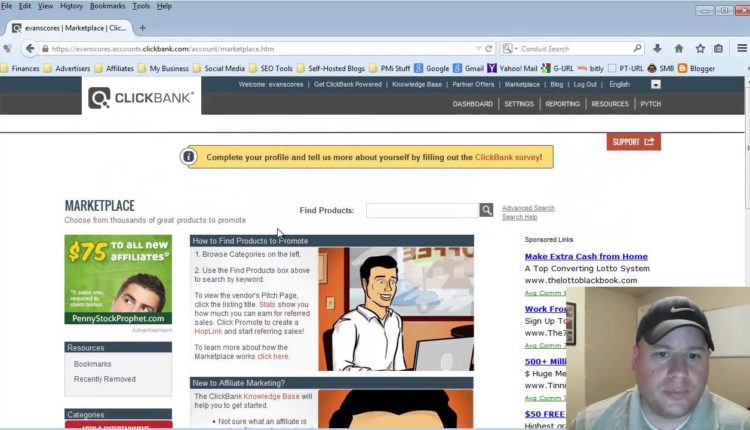Open the bookmarks list clipboard icon

pyautogui.click(x=718, y=48)
